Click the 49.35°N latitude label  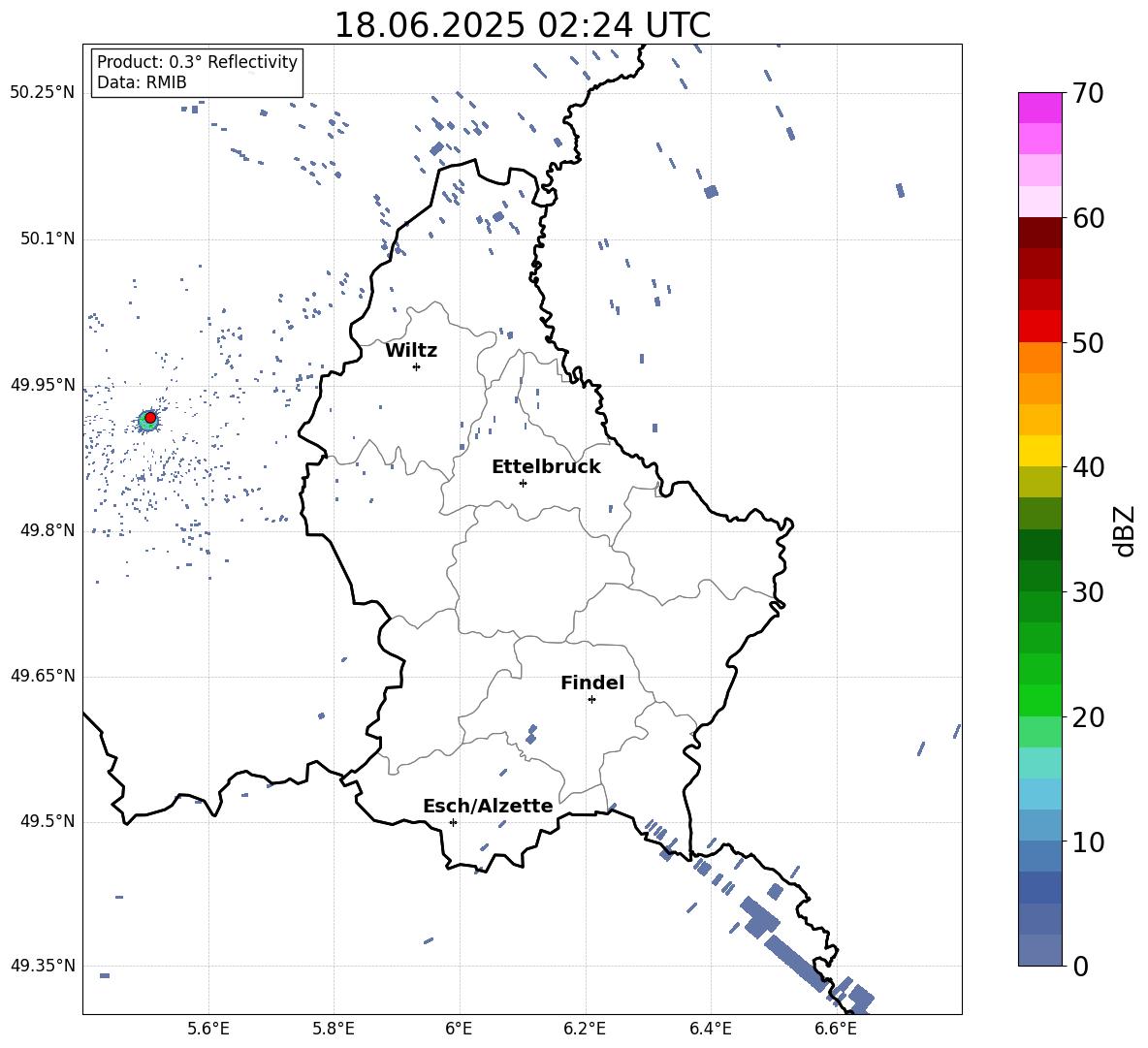[x=42, y=966]
